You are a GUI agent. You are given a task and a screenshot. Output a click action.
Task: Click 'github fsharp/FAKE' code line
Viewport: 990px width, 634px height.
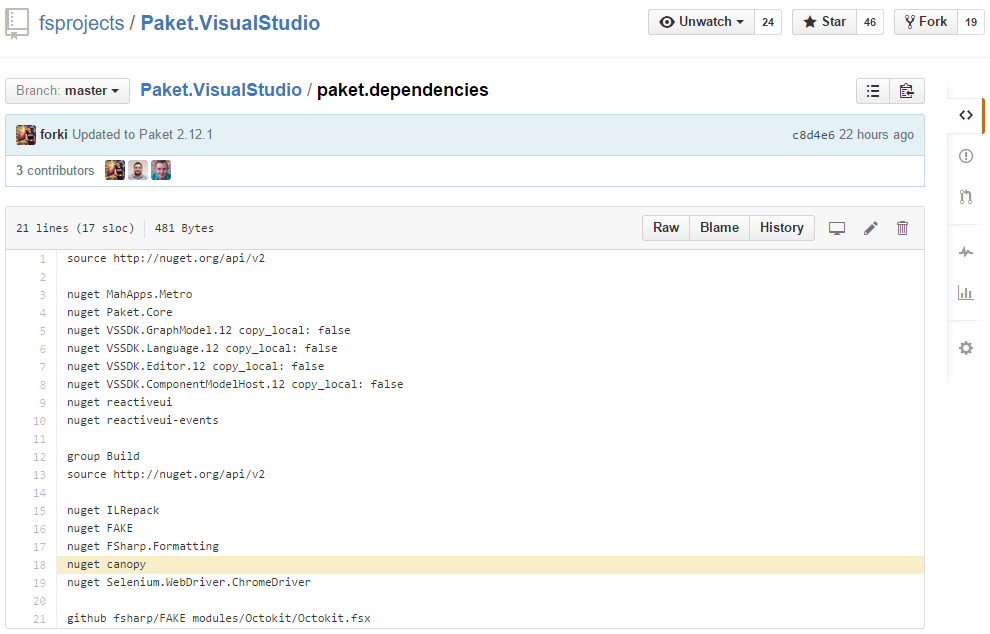pos(218,618)
